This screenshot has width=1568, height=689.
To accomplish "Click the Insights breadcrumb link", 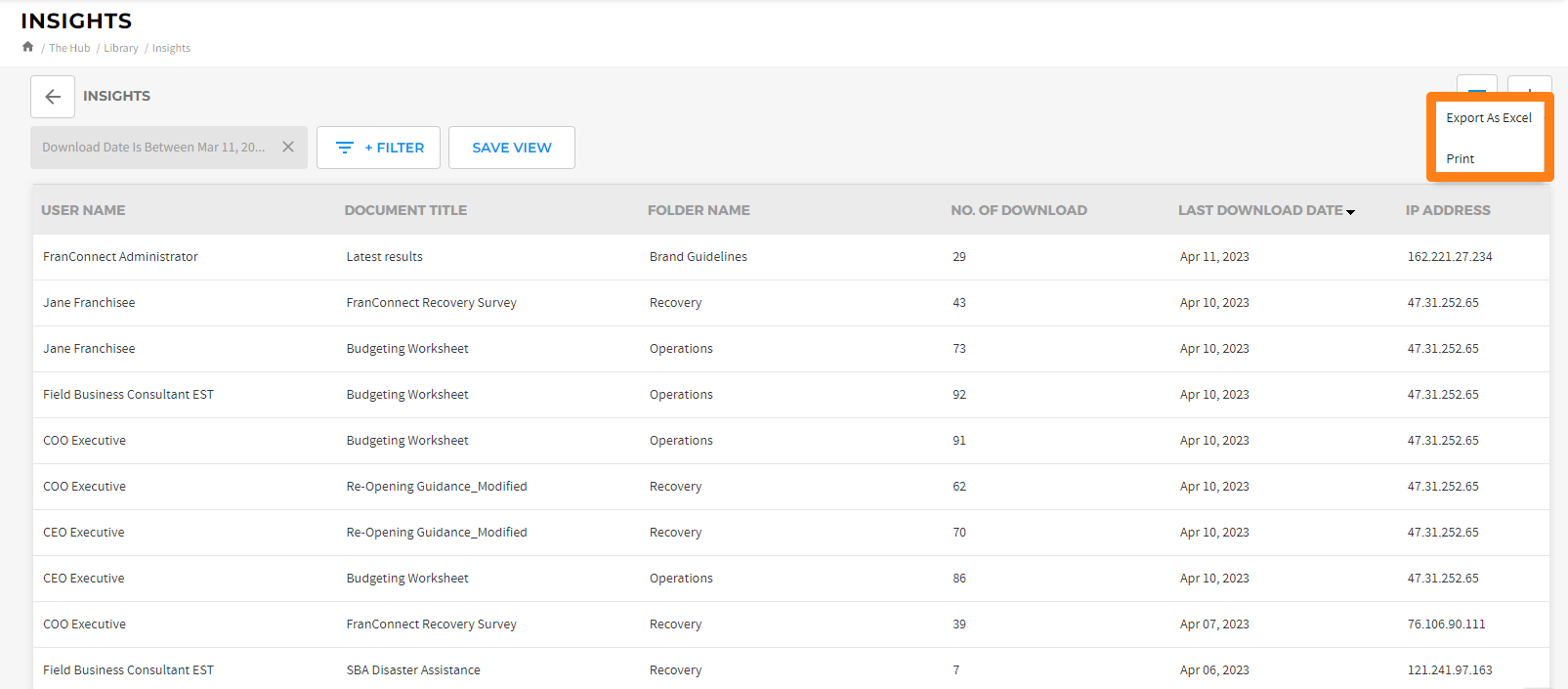I will point(171,48).
